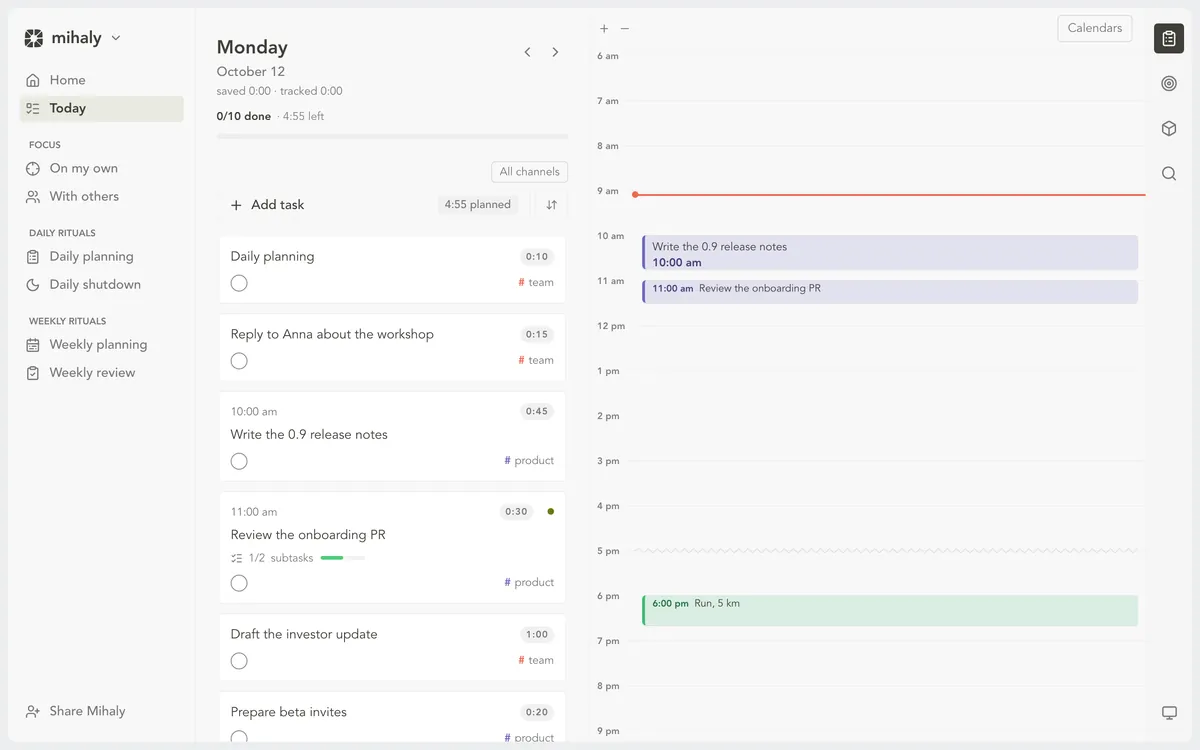Zoom out the calendar with minus icon

click(625, 29)
